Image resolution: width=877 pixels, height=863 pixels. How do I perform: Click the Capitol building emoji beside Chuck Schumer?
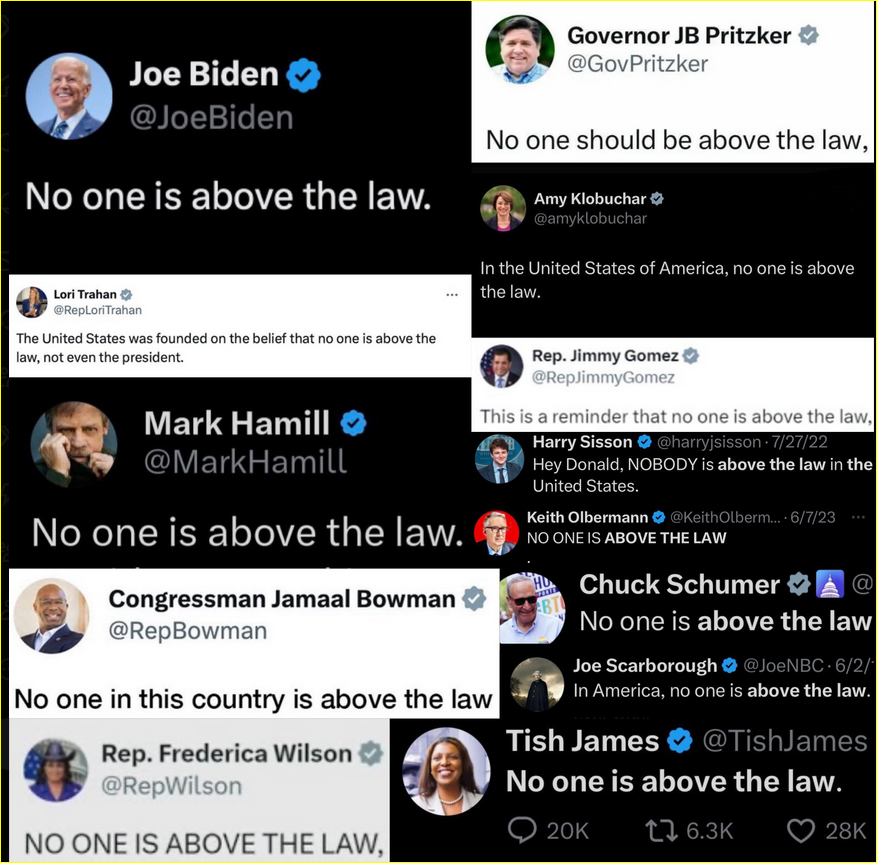831,584
